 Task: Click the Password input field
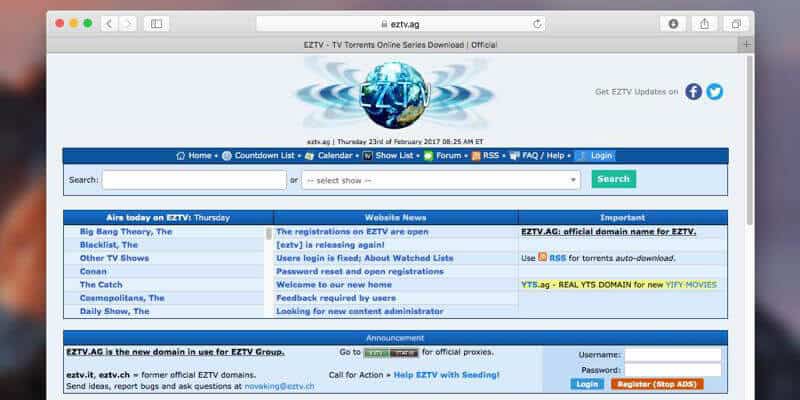(x=672, y=370)
